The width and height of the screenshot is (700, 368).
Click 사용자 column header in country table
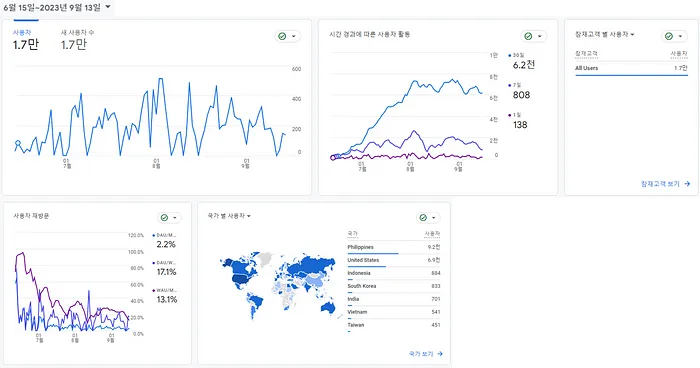tap(432, 234)
